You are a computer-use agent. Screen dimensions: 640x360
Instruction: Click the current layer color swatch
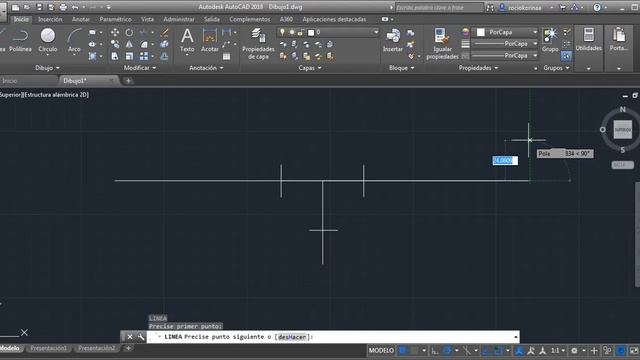coord(311,32)
